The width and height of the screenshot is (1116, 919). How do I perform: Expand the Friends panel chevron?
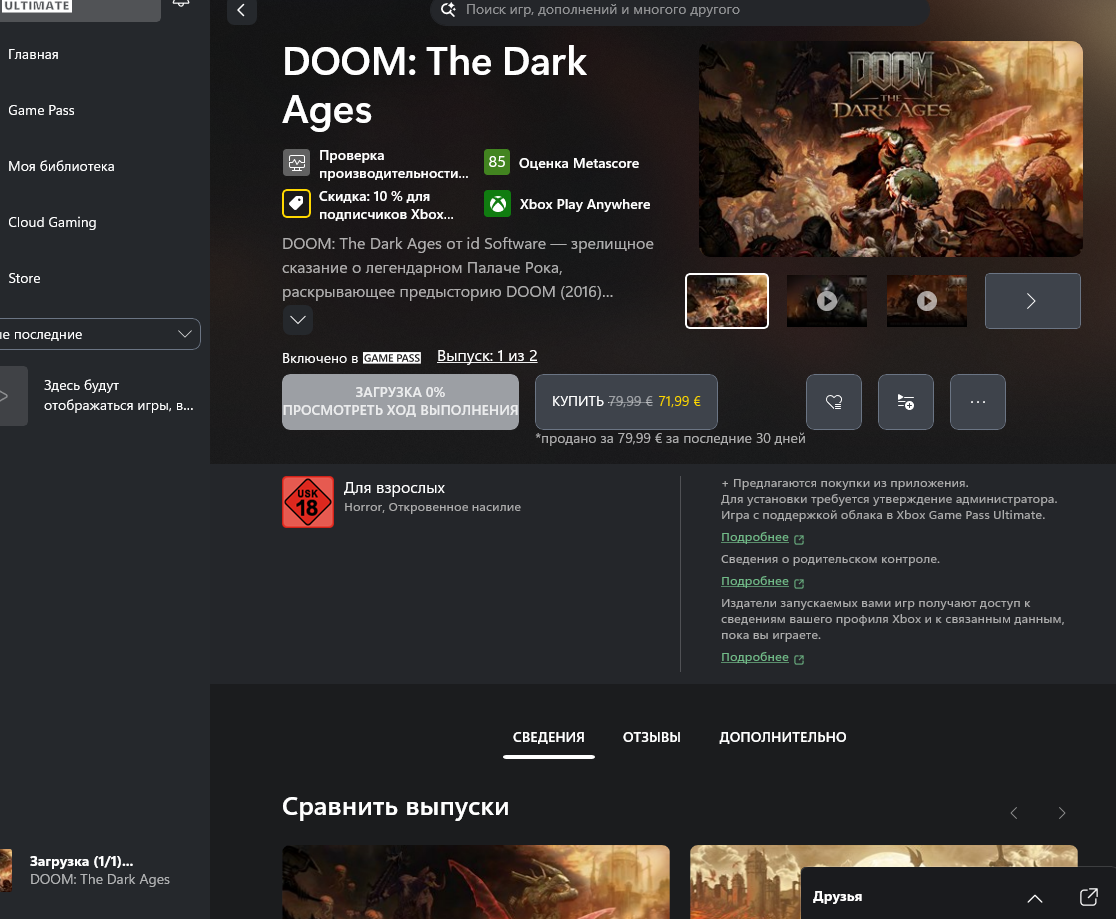(1035, 898)
